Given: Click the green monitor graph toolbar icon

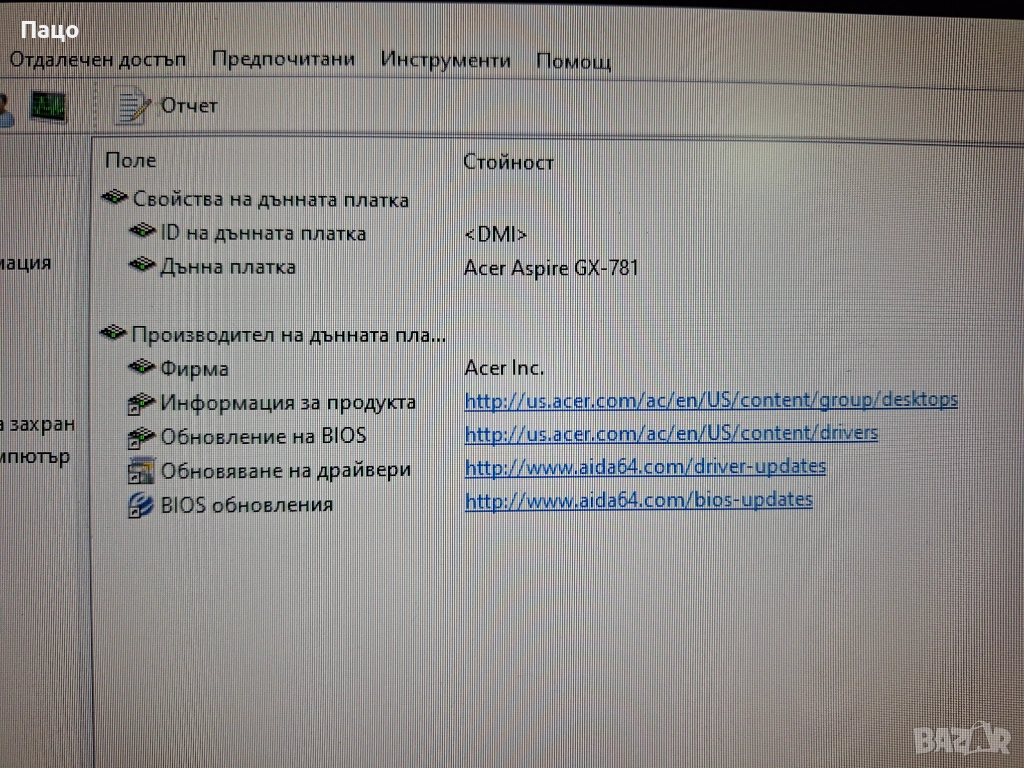Looking at the screenshot, I should coord(47,105).
